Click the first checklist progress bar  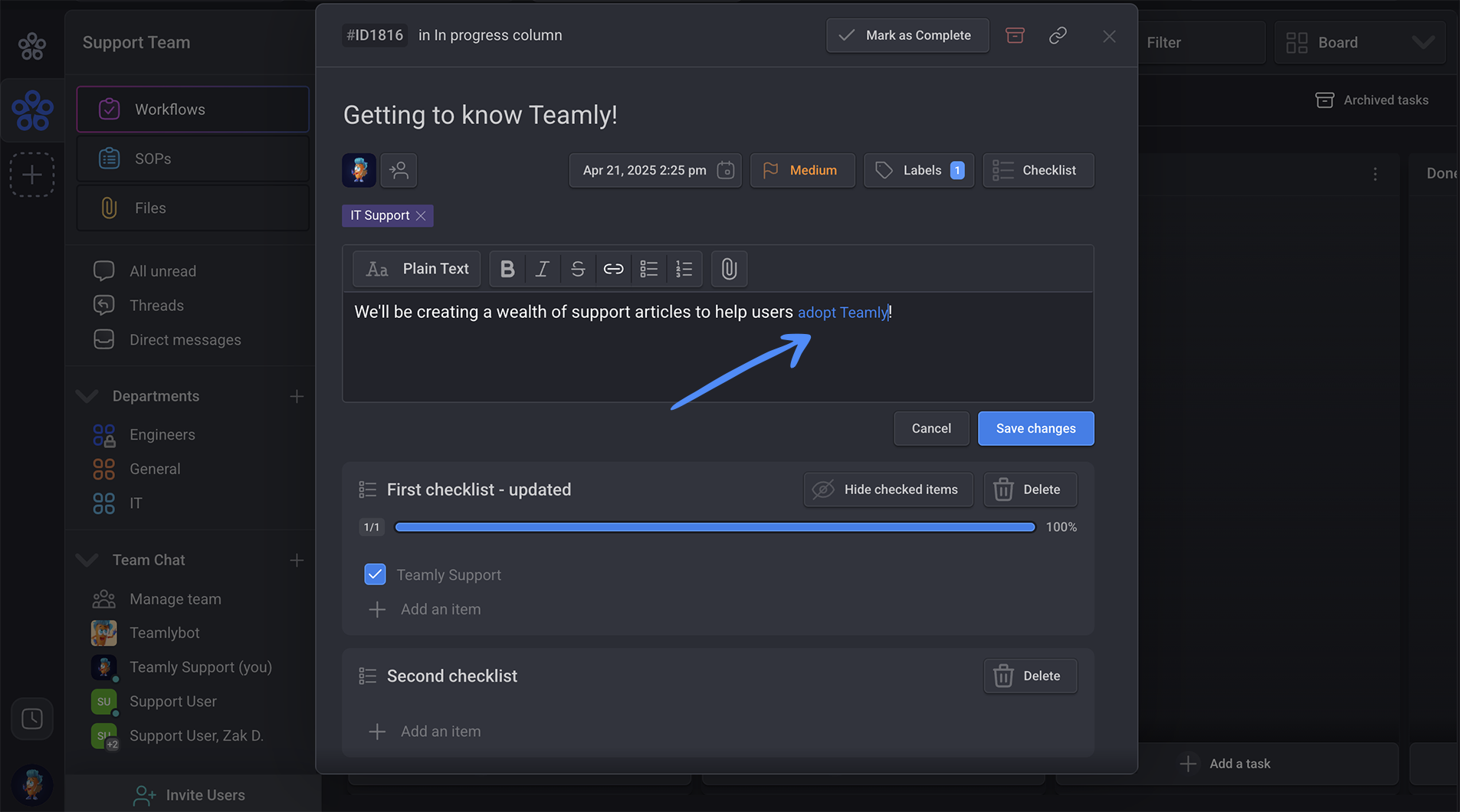point(714,527)
